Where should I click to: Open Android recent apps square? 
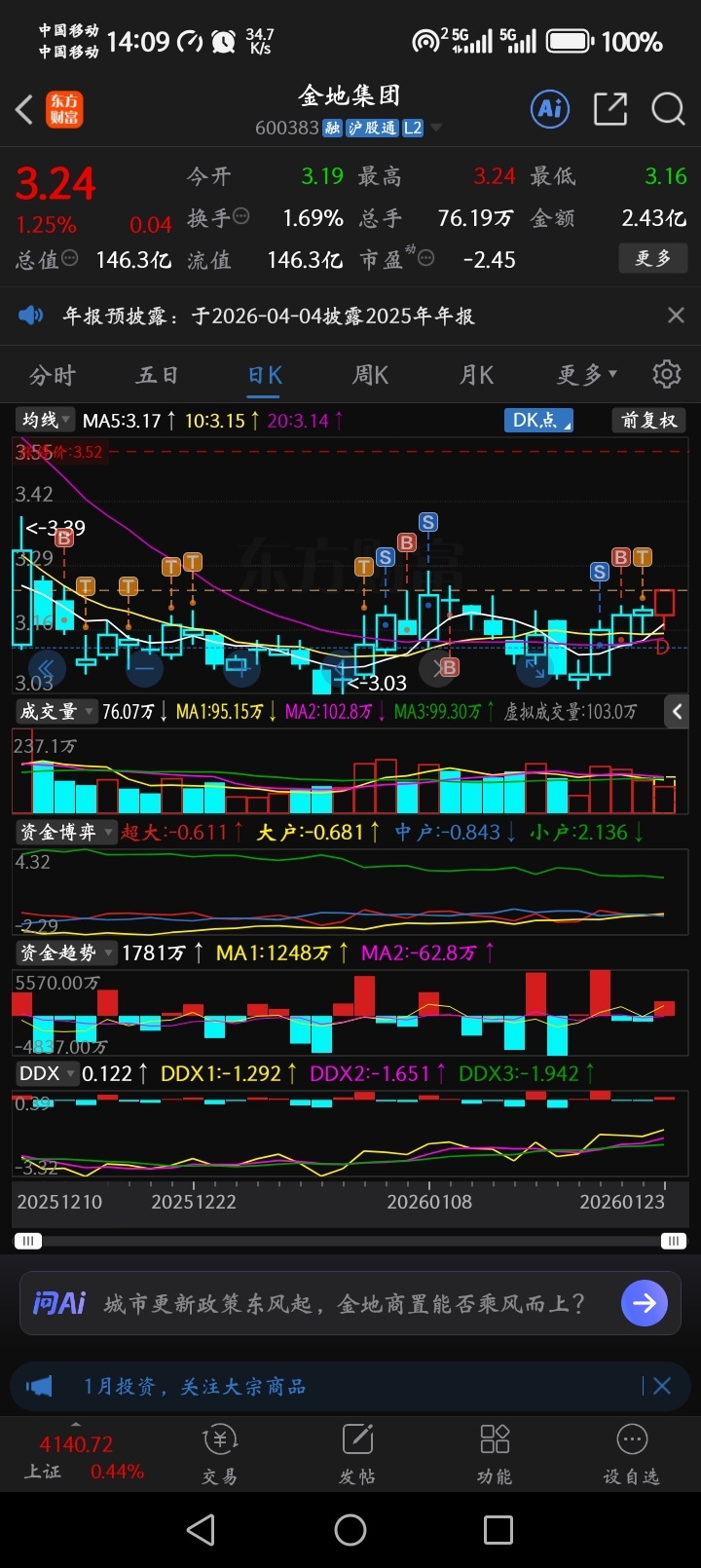pyautogui.click(x=498, y=1529)
